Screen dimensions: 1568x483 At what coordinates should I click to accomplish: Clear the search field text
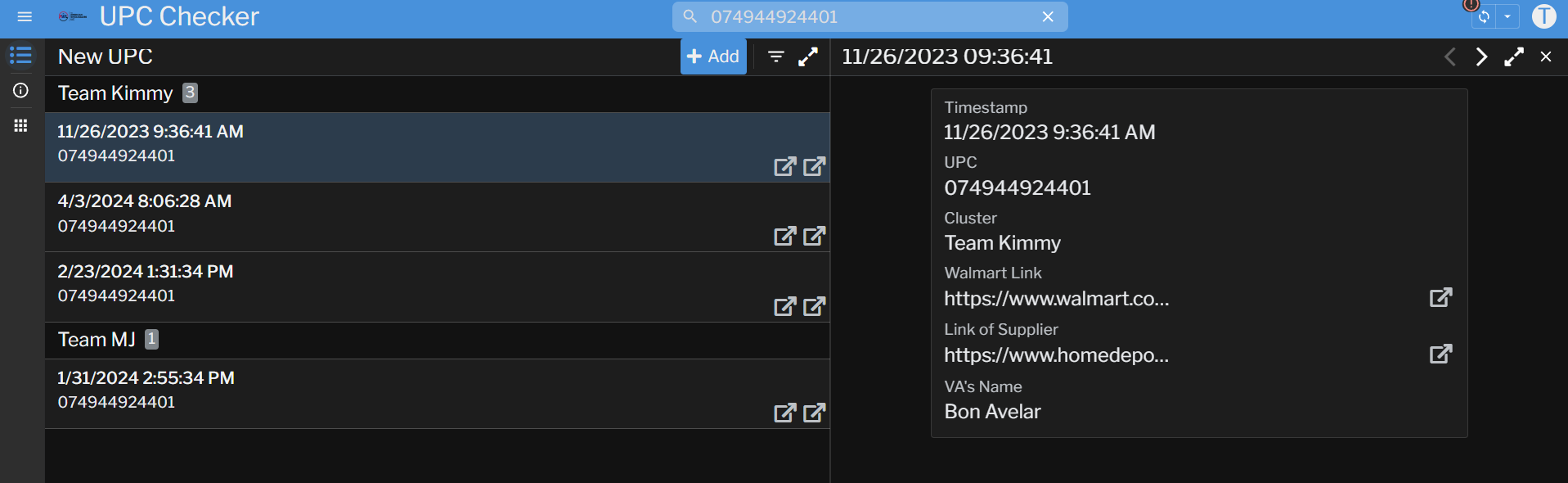pos(1048,16)
